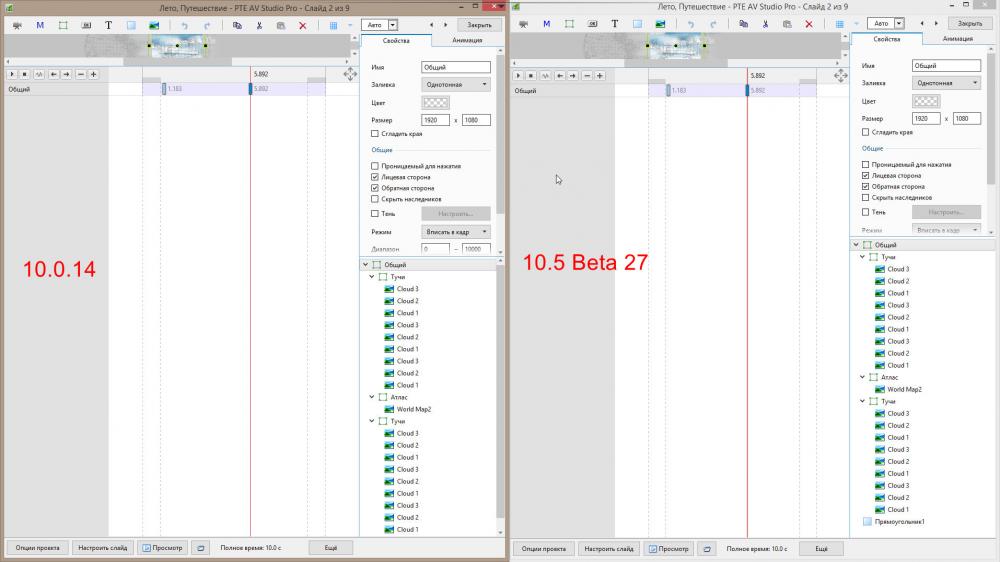Viewport: 1000px width, 562px height.
Task: Uncheck Лицевая сторона in the 10.5 Beta window
Action: (866, 175)
